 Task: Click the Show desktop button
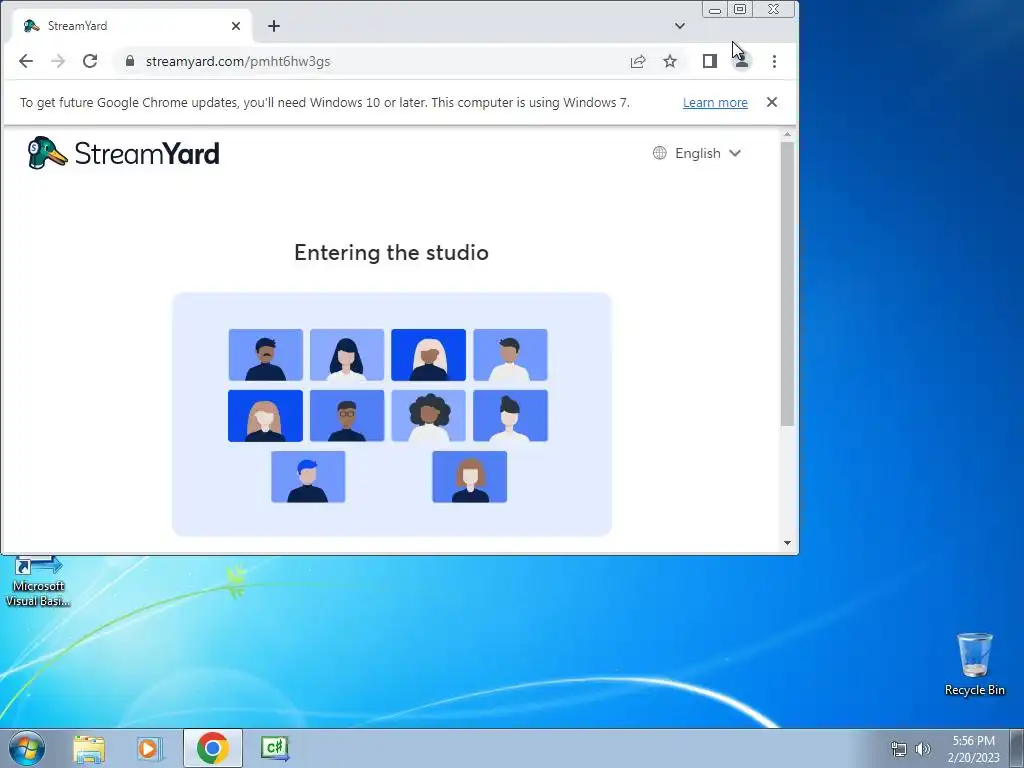1017,748
